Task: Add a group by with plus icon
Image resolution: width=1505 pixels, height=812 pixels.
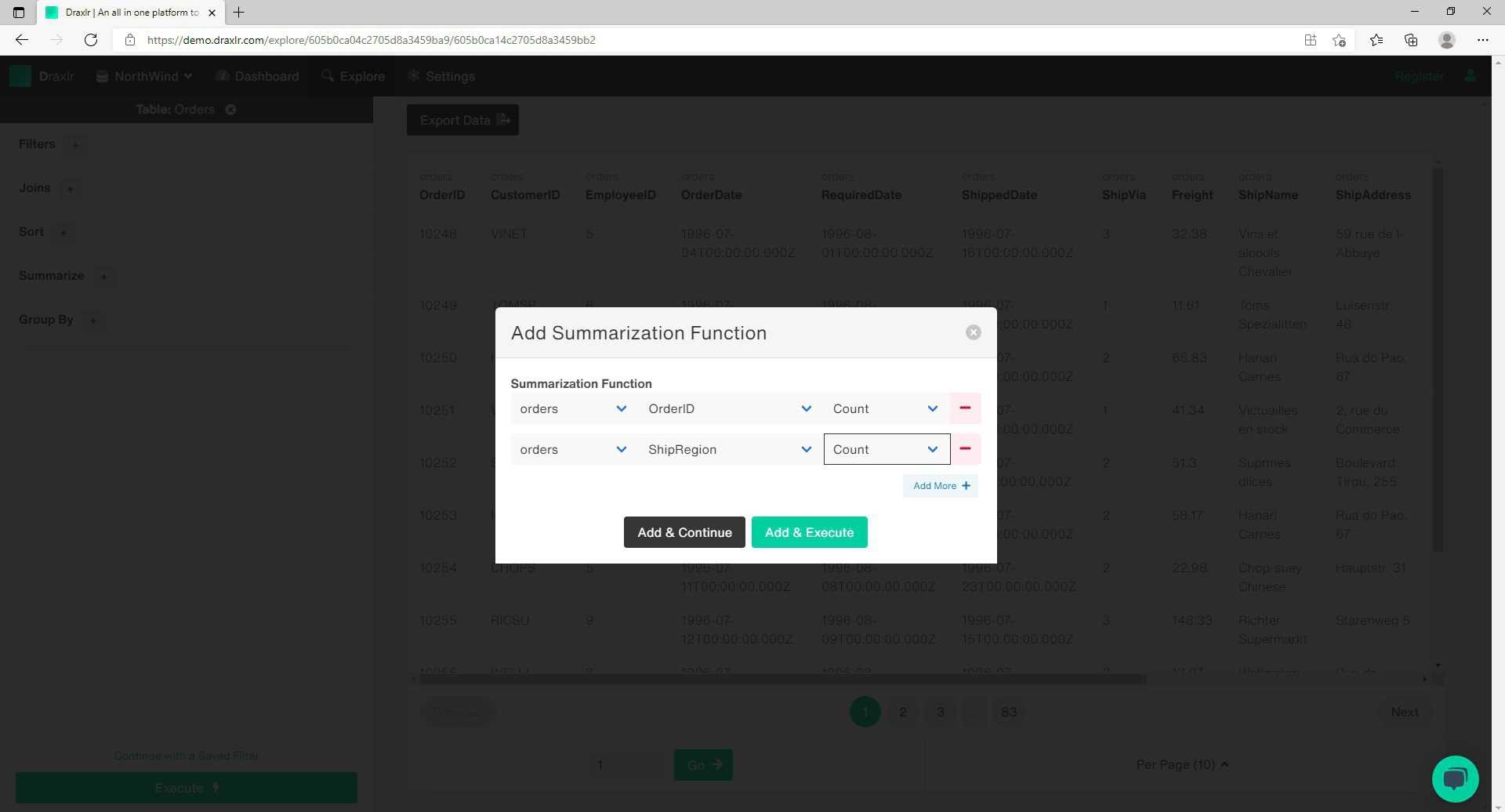Action: tap(92, 320)
